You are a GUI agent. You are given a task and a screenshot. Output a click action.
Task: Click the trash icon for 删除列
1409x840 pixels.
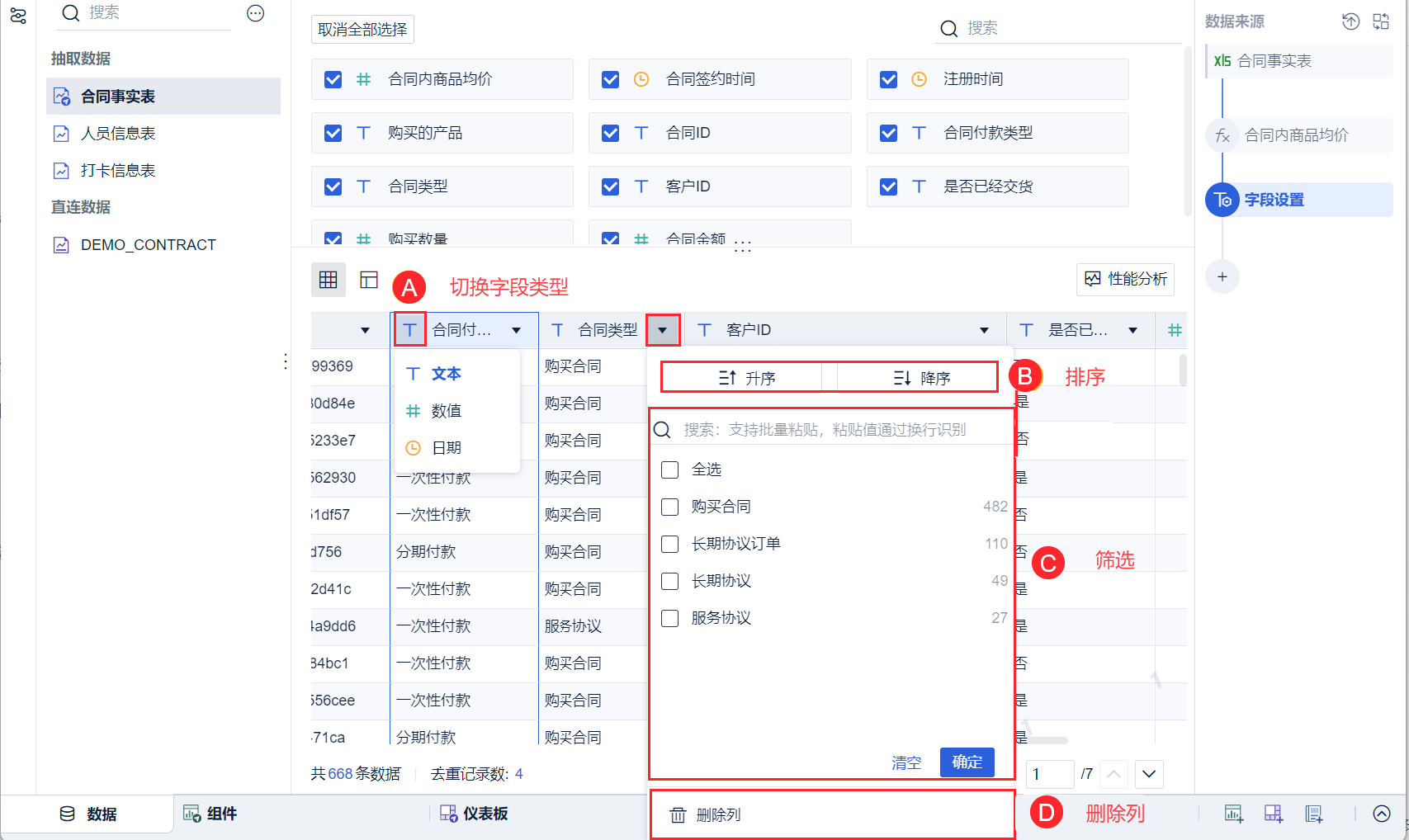pyautogui.click(x=678, y=815)
